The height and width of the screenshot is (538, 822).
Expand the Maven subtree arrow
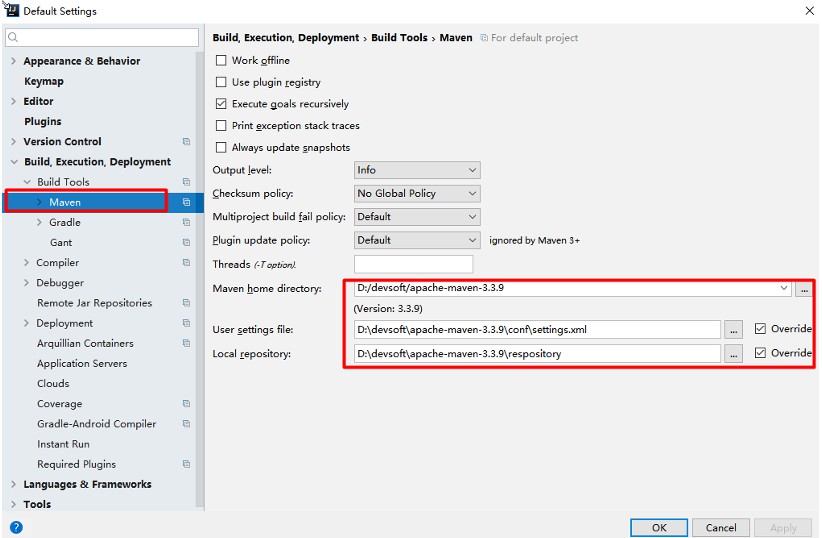pos(39,202)
